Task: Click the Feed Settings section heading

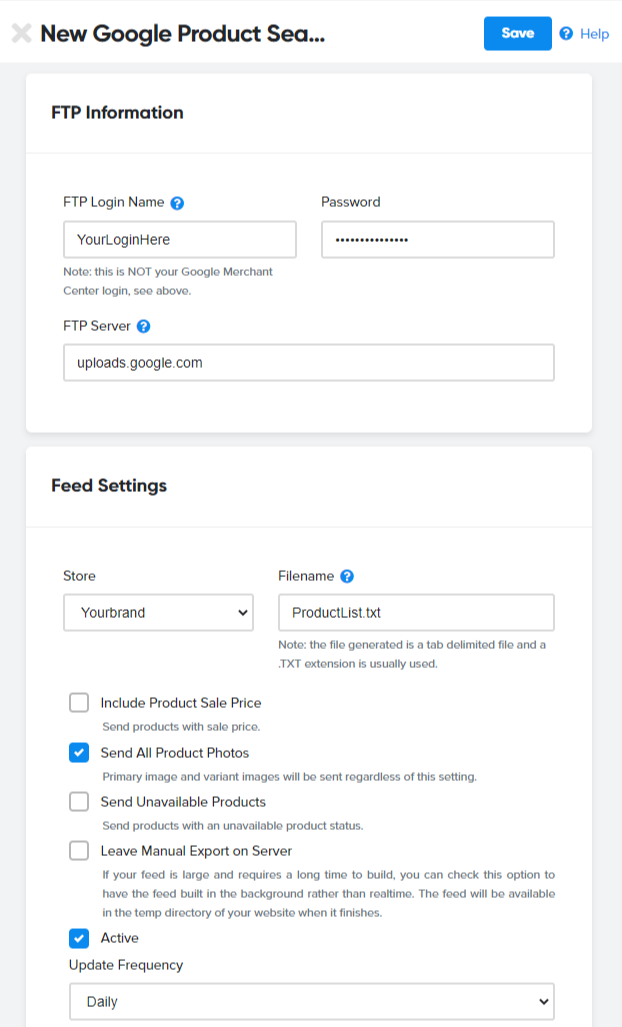Action: tap(109, 486)
